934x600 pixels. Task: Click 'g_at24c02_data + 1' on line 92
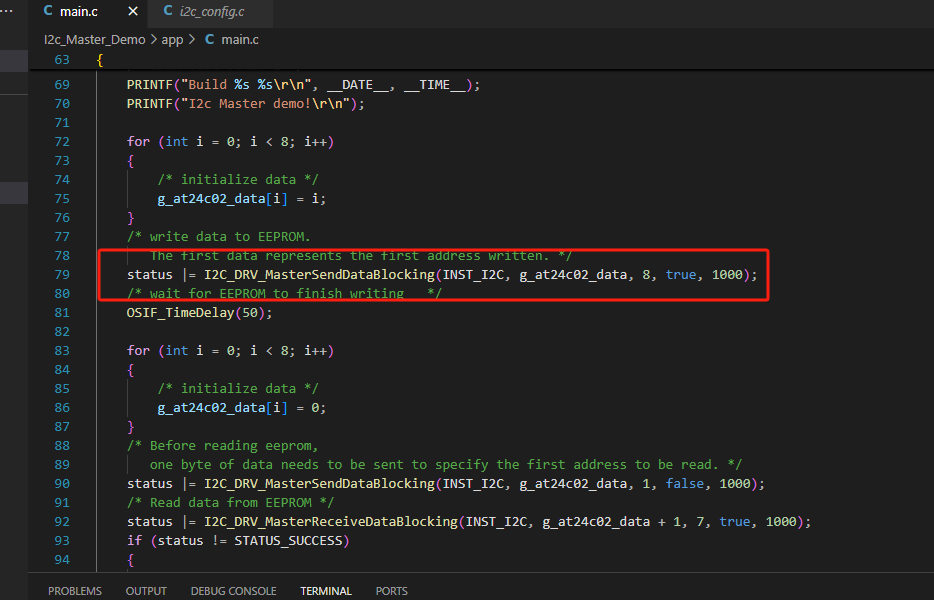(x=611, y=521)
